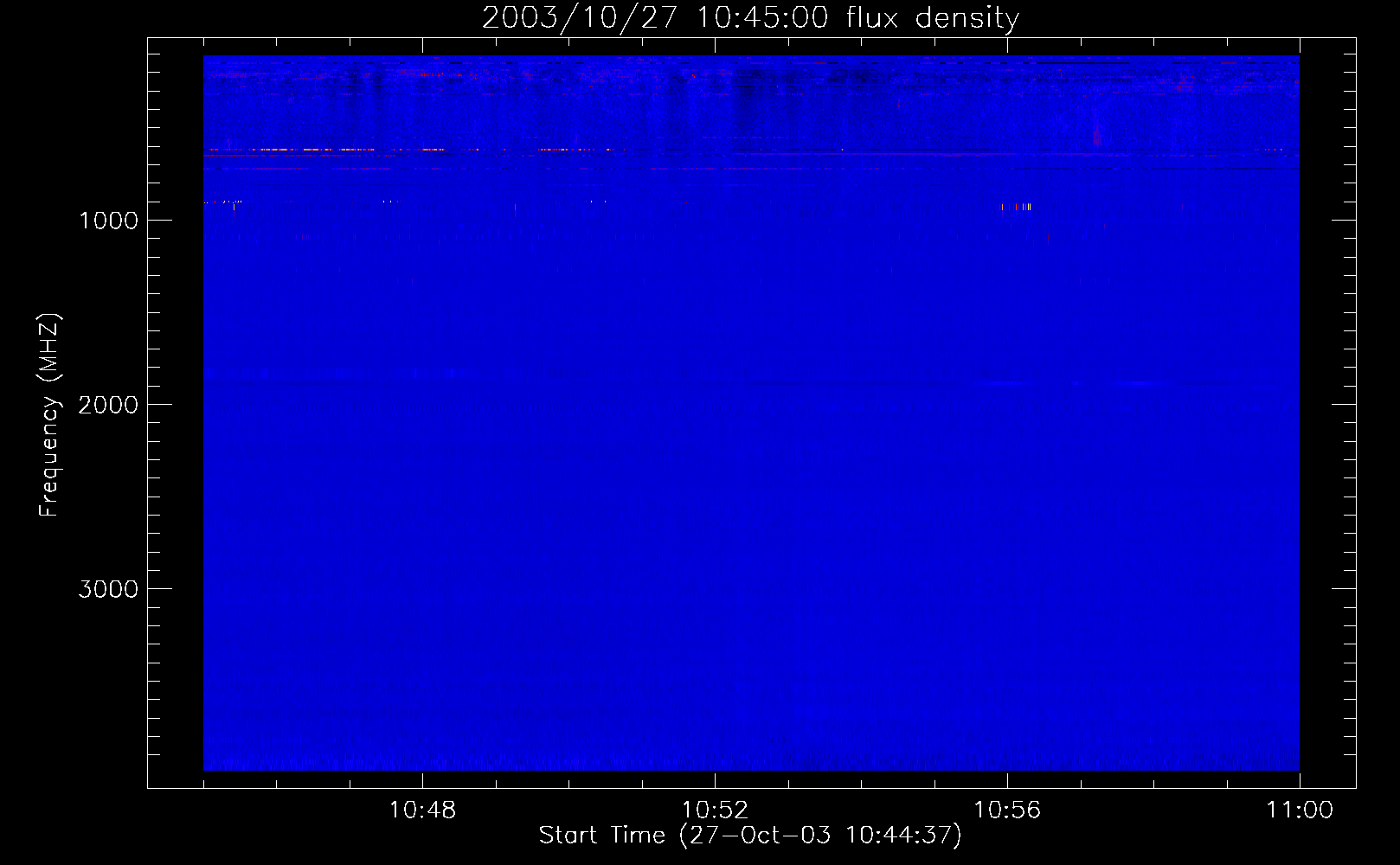1400x865 pixels.
Task: Click the bright burst near 10:56 at 900 MHz
Action: point(1017,207)
